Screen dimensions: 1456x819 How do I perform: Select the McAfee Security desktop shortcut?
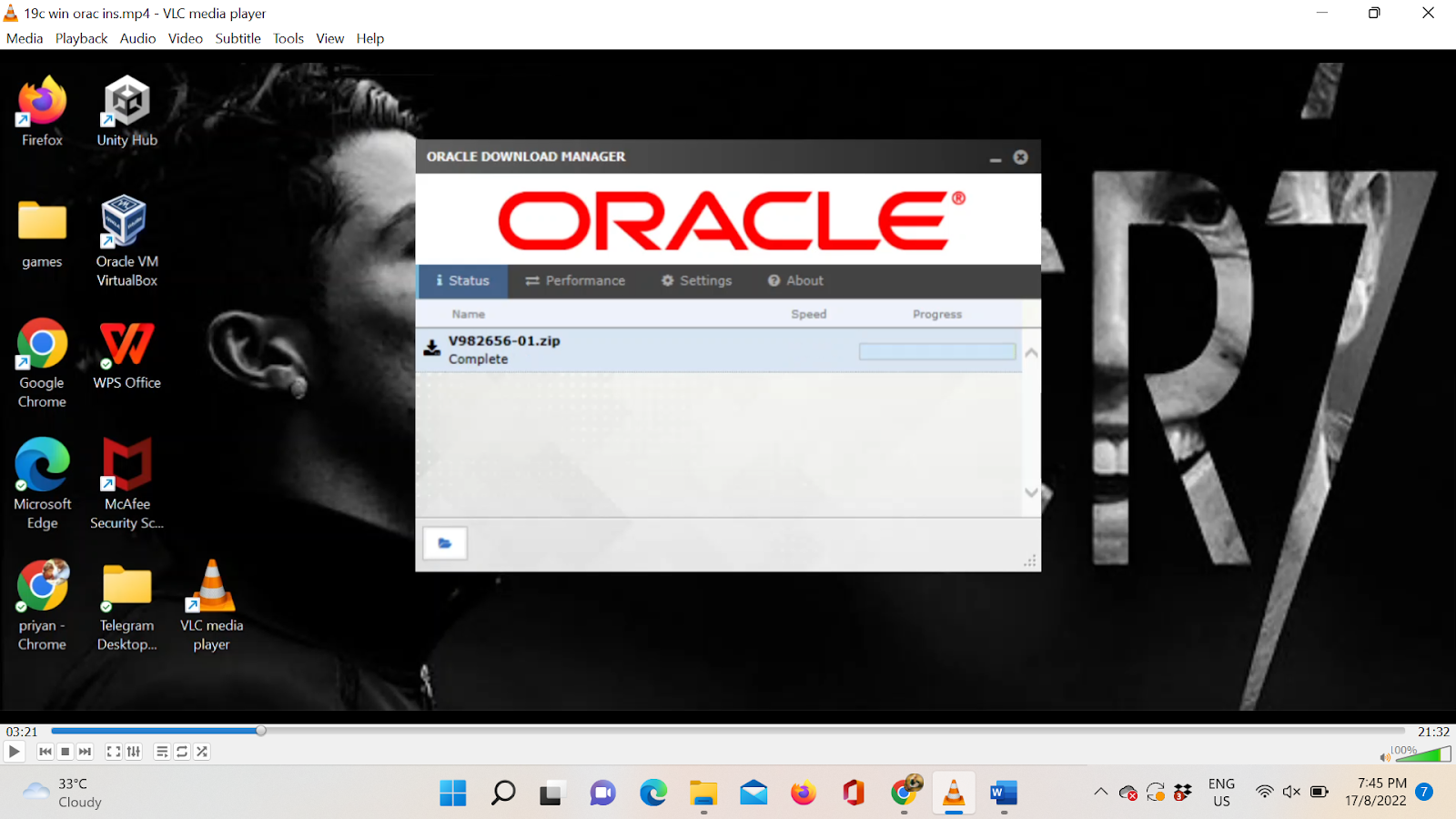click(x=127, y=484)
